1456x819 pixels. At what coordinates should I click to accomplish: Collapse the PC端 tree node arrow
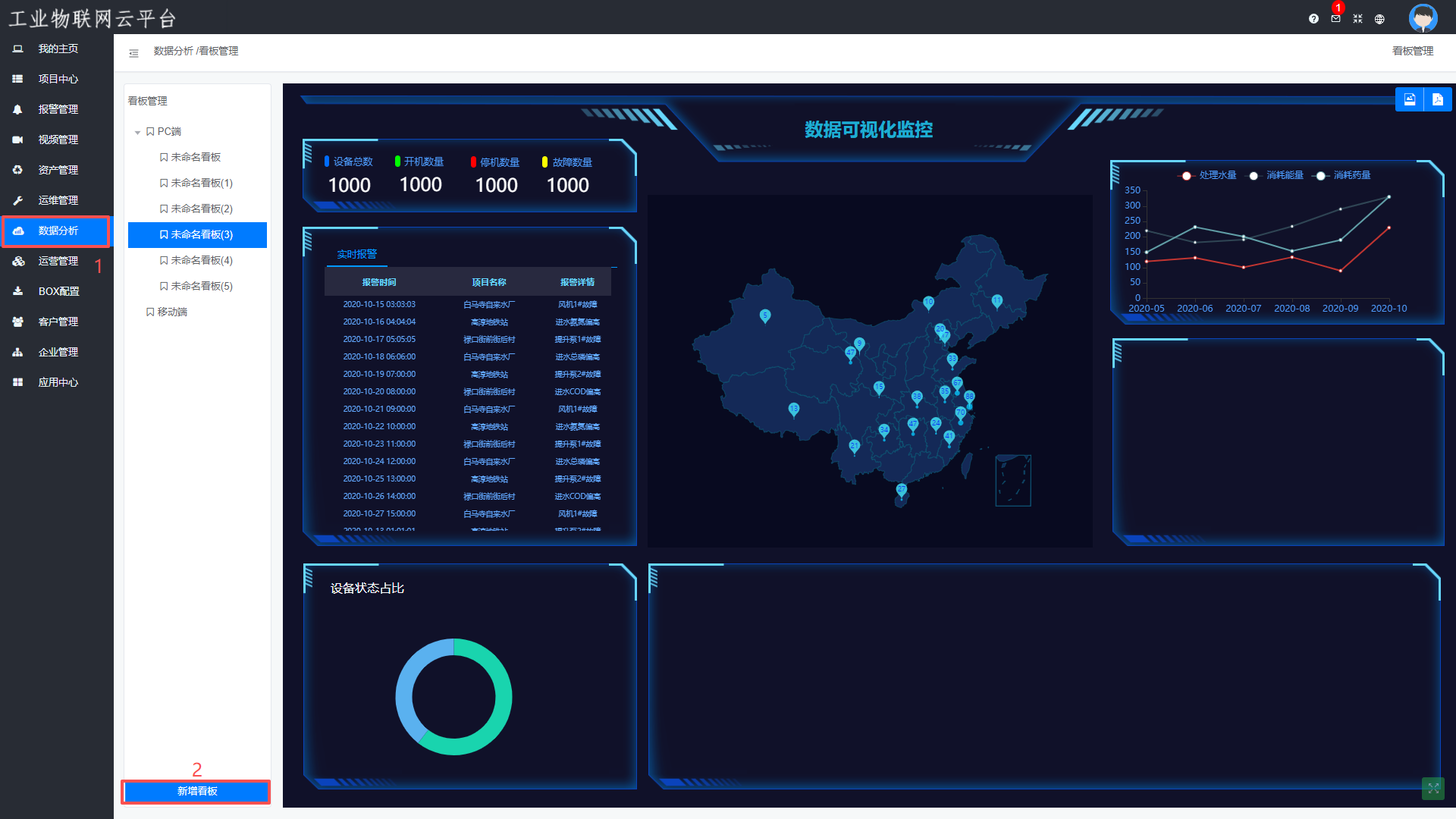[137, 132]
